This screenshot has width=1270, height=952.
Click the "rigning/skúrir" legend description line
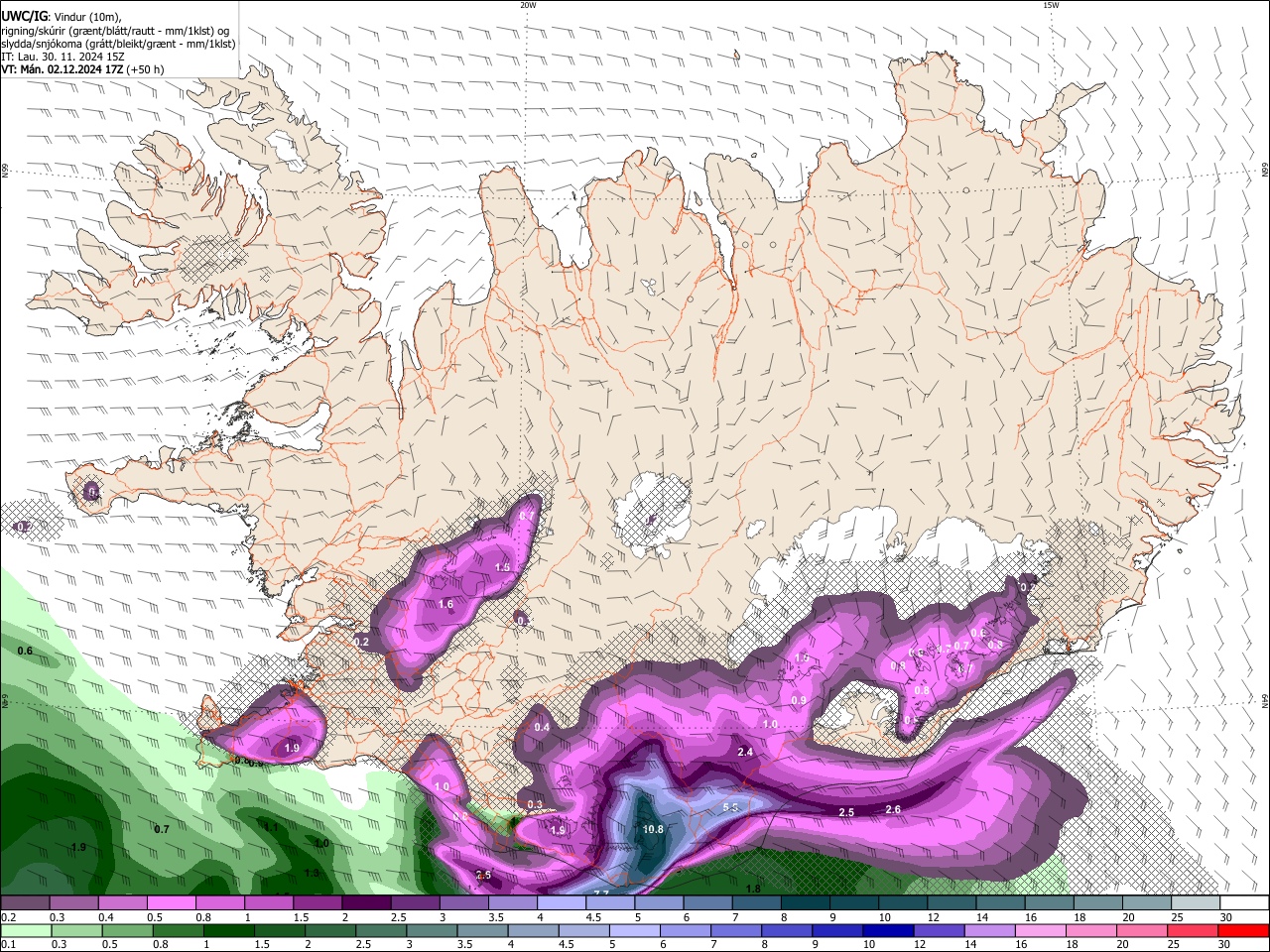pos(114,31)
